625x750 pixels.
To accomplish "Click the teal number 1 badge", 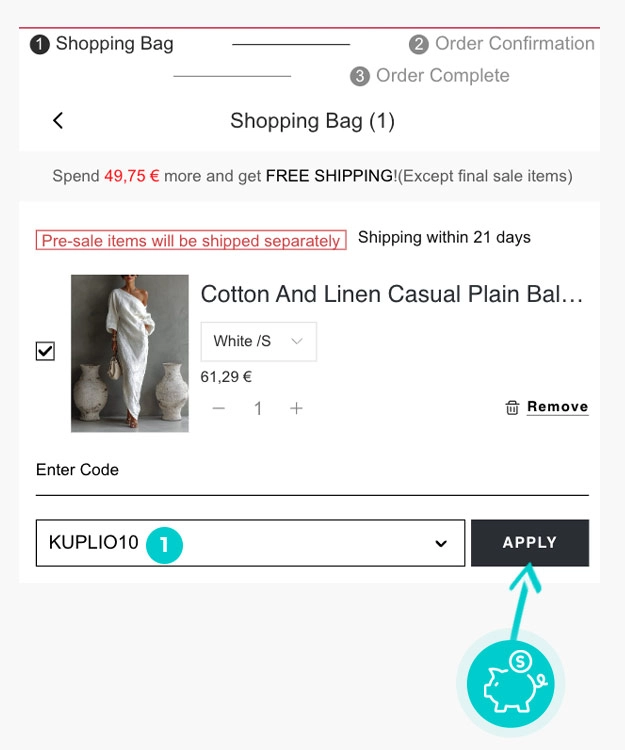I will point(164,544).
